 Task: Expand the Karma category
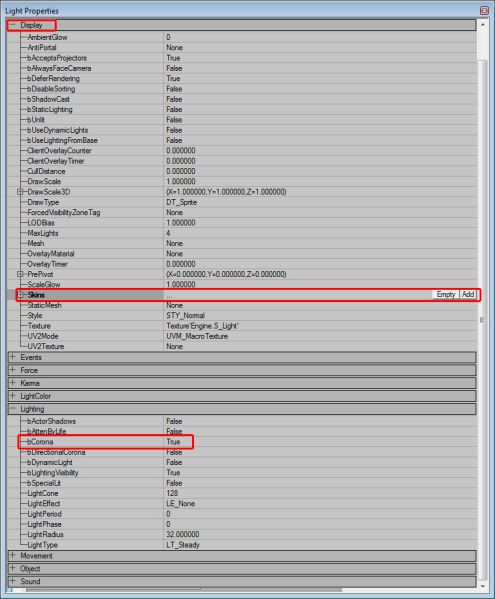coord(13,383)
